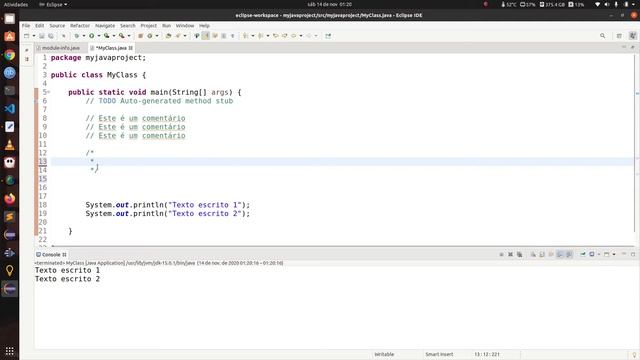640x360 pixels.
Task: Toggle Mark Occurrences in toolbar
Action: 207,36
